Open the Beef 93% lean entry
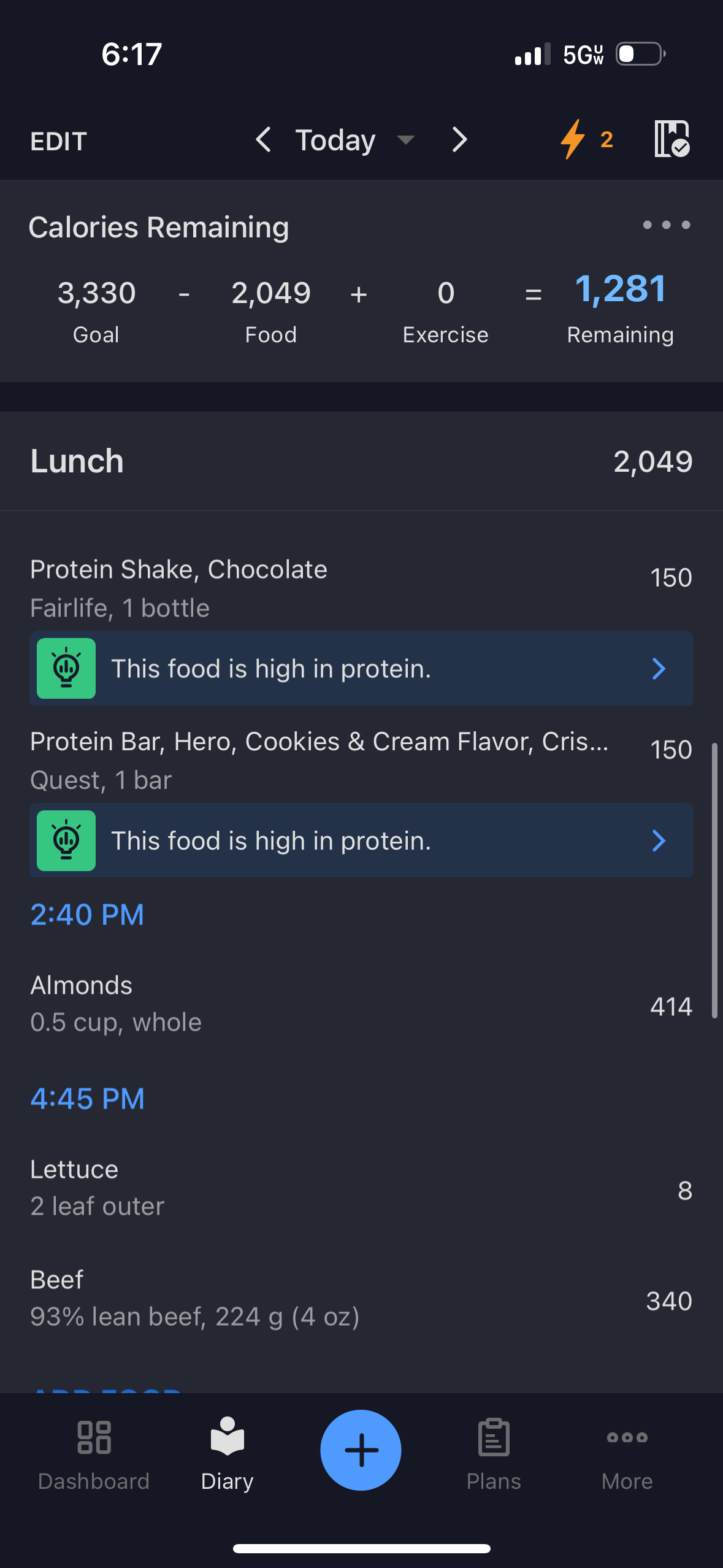 [361, 1298]
